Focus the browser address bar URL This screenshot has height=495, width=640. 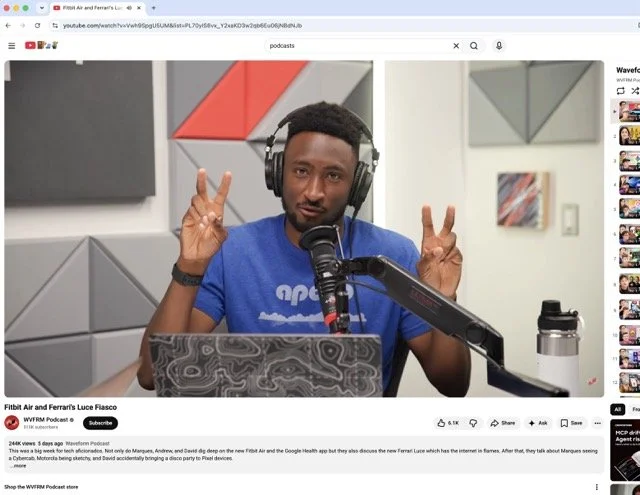(x=182, y=25)
